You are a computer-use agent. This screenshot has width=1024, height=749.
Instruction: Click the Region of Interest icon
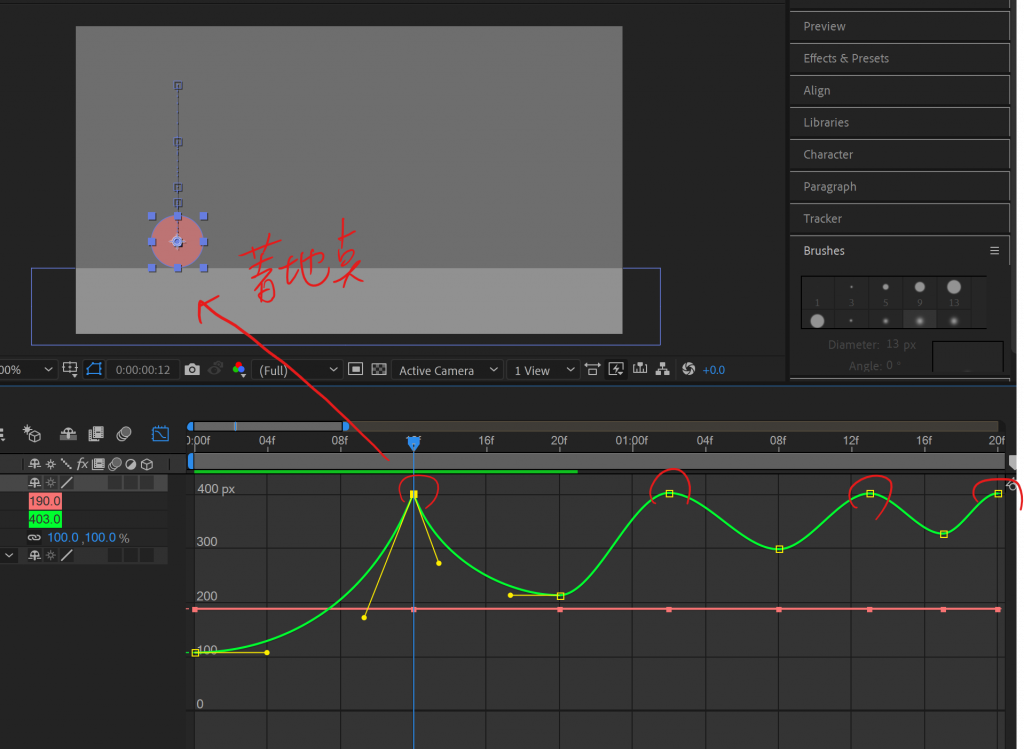(355, 370)
